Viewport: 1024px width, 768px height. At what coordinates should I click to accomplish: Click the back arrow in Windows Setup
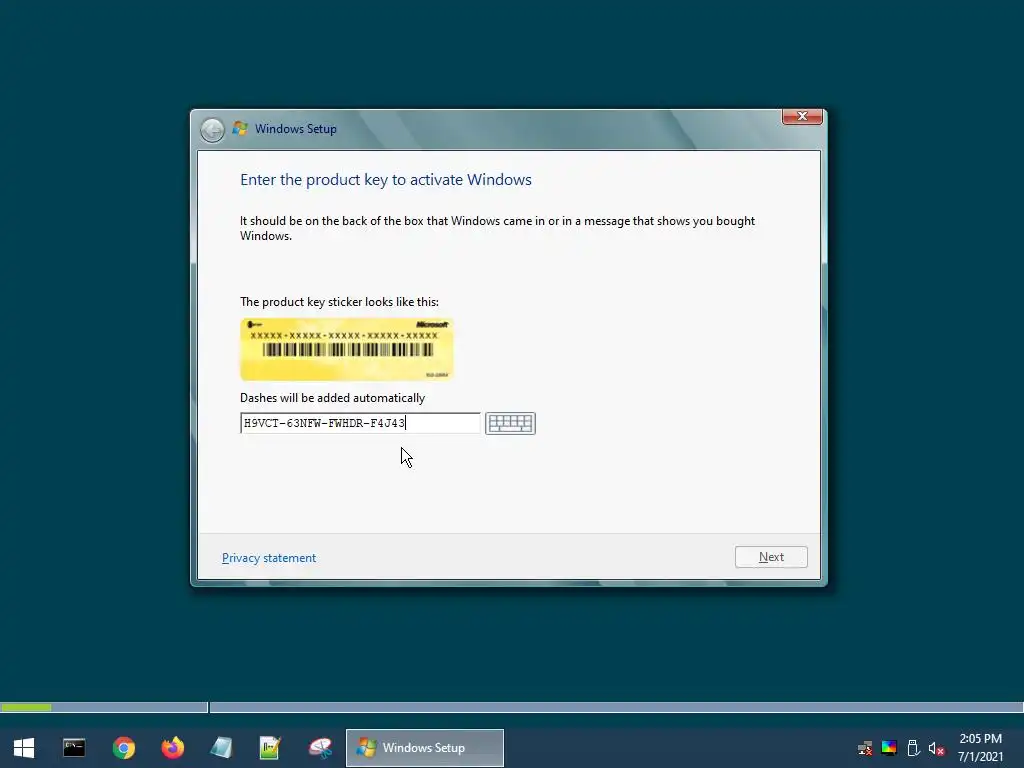(212, 130)
